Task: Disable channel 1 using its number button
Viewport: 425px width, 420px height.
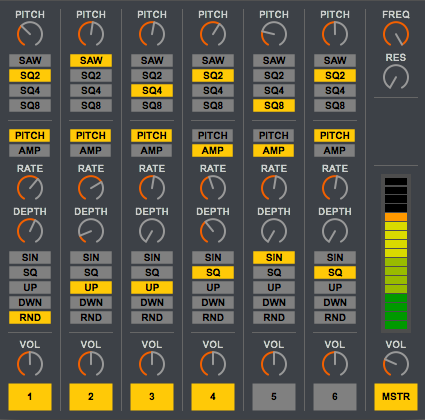Action: tap(30, 397)
